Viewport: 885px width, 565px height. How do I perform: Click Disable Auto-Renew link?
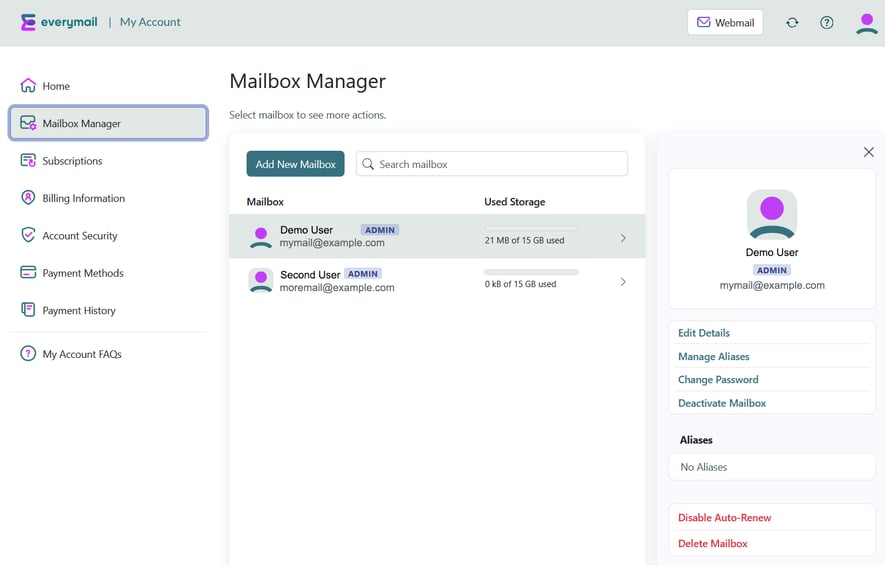[724, 518]
